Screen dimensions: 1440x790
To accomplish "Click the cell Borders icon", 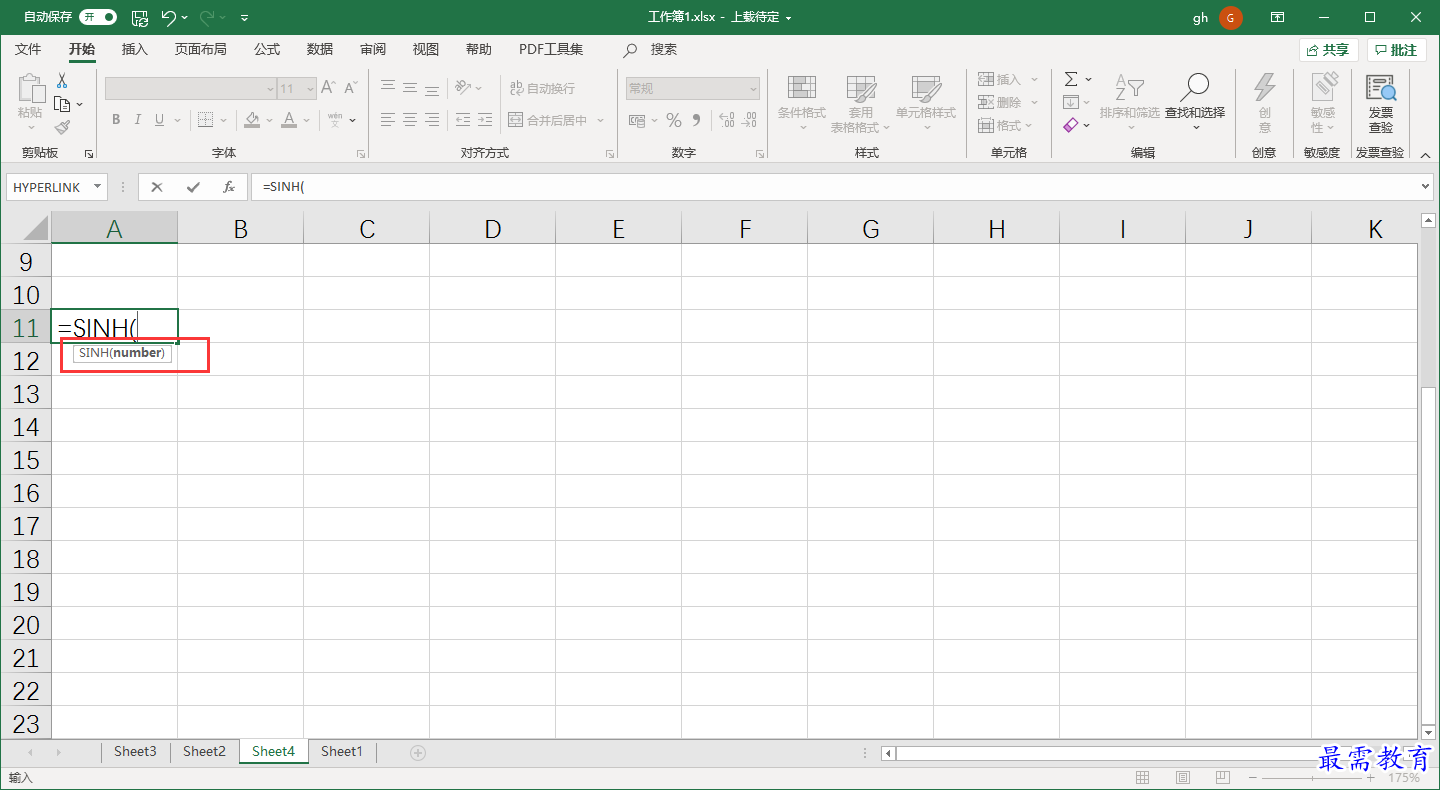I will 205,120.
